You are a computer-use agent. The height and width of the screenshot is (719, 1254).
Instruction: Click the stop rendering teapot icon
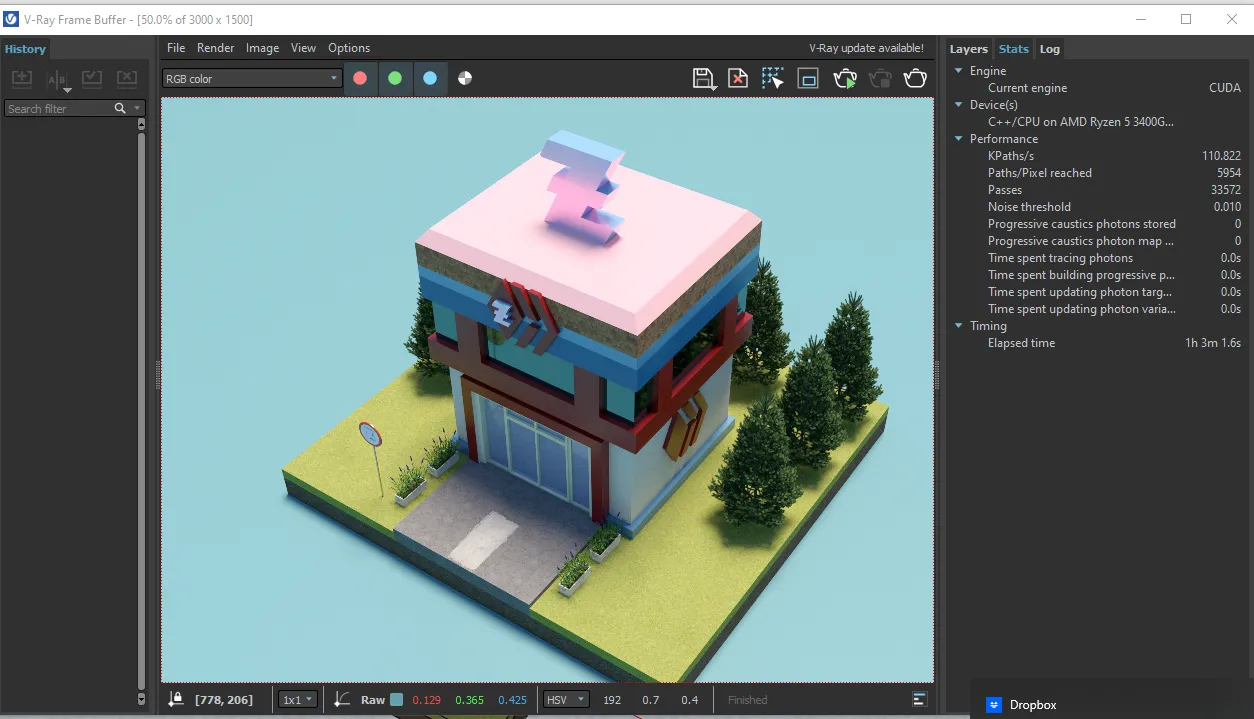click(880, 78)
